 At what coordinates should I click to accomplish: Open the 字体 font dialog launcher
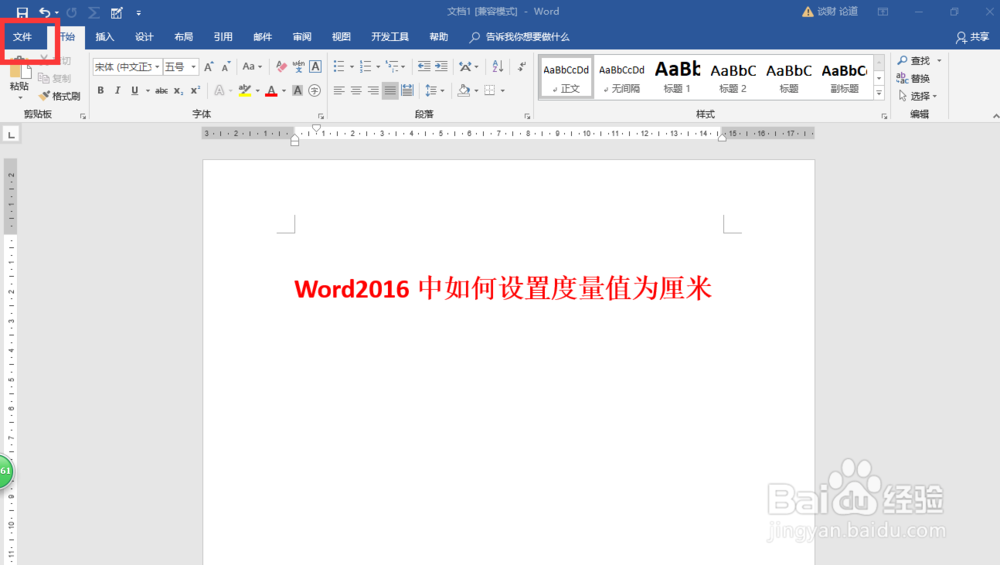pyautogui.click(x=321, y=116)
